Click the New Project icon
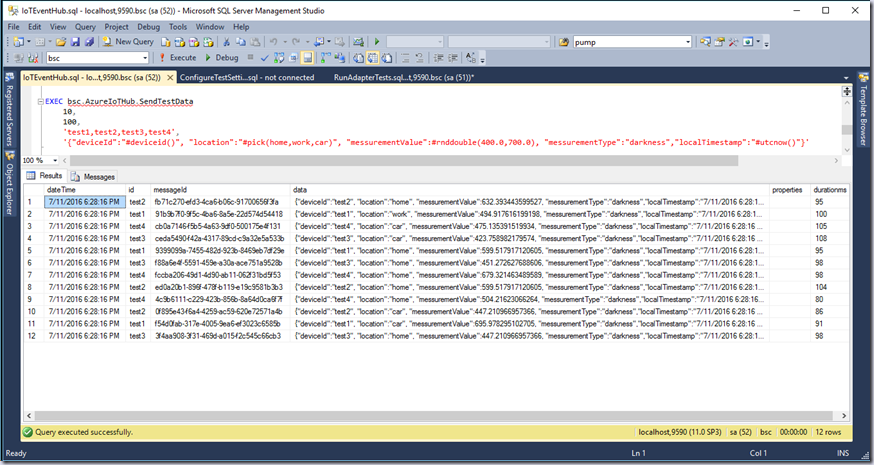Screen dimensions: 874x465 pos(18,42)
